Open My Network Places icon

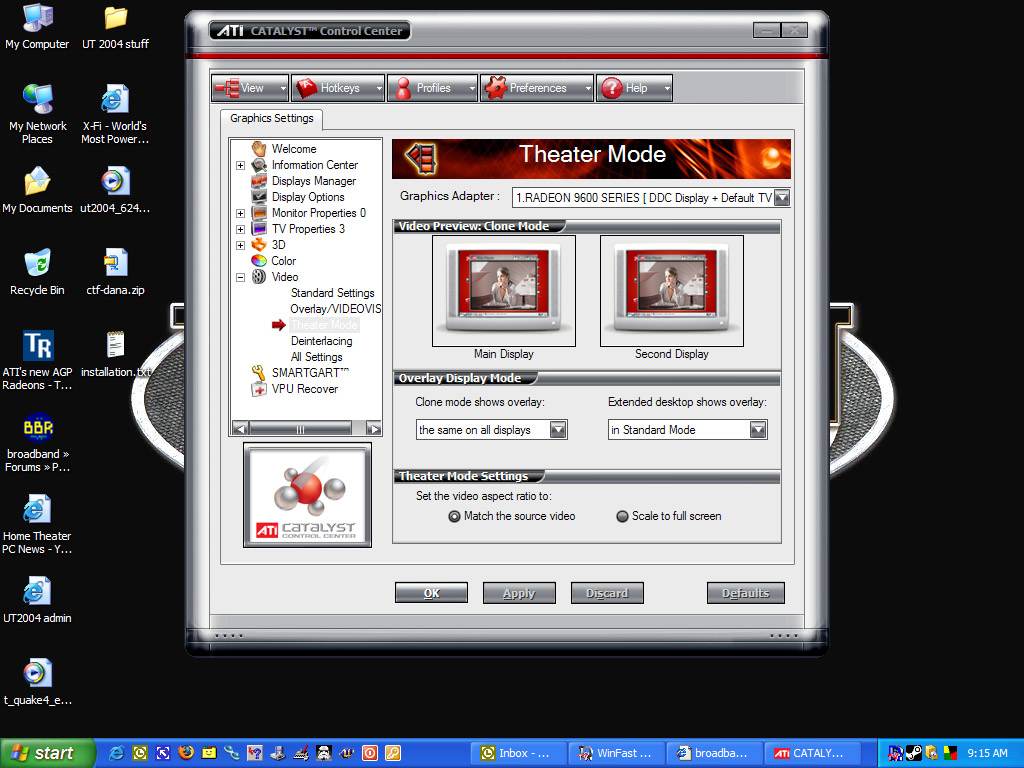pyautogui.click(x=37, y=115)
